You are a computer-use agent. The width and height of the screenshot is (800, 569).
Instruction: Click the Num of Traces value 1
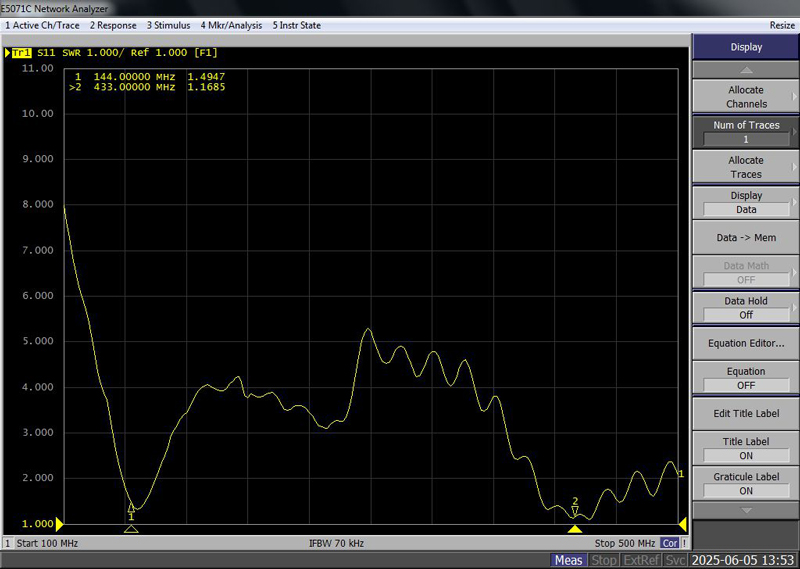pyautogui.click(x=746, y=139)
